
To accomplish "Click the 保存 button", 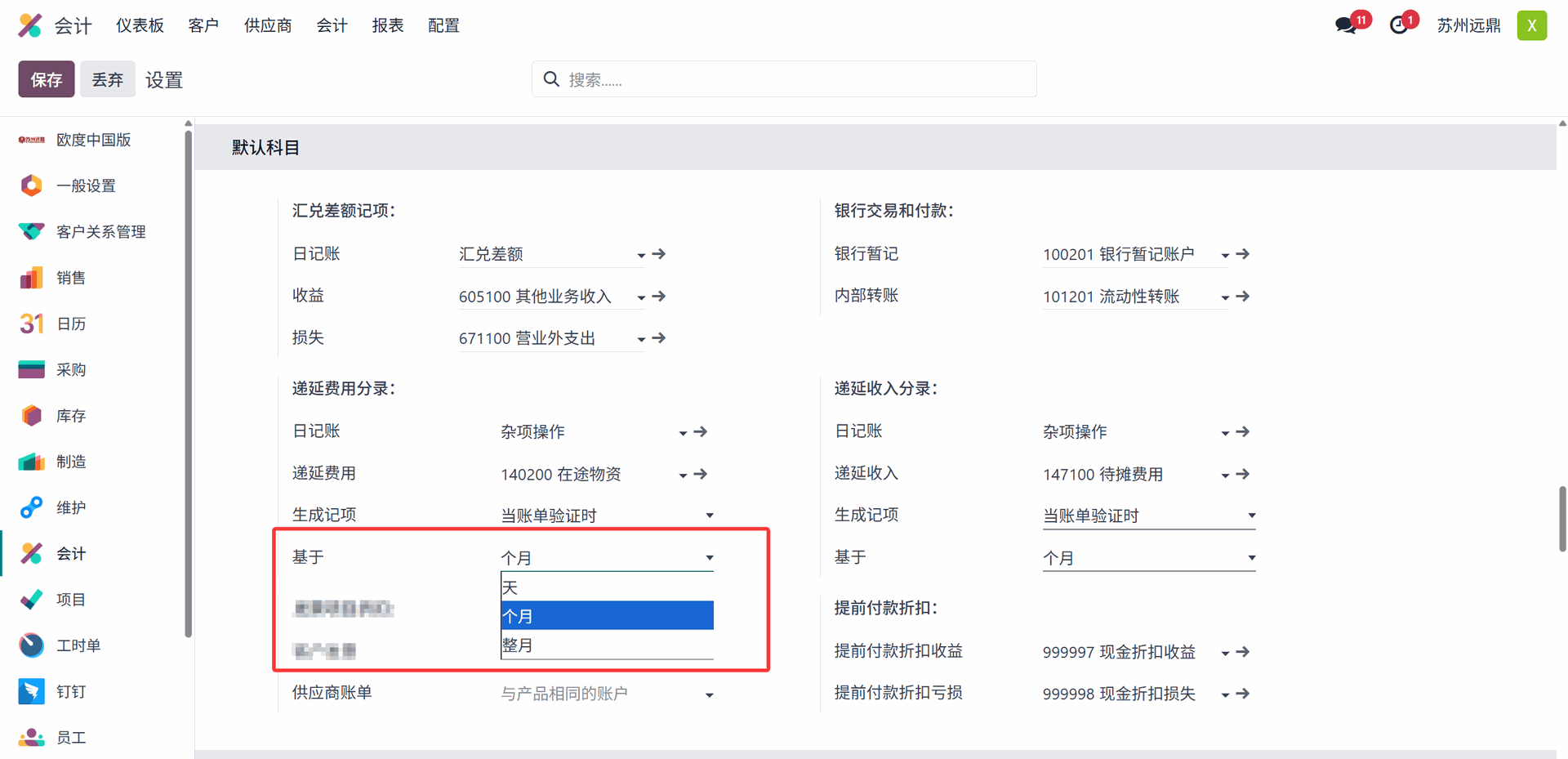I will click(47, 79).
